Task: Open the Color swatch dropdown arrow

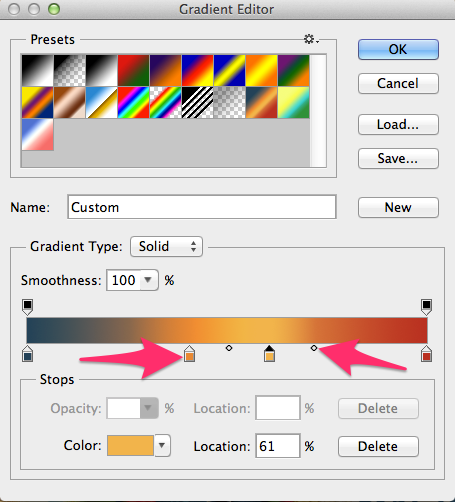Action: [162, 445]
